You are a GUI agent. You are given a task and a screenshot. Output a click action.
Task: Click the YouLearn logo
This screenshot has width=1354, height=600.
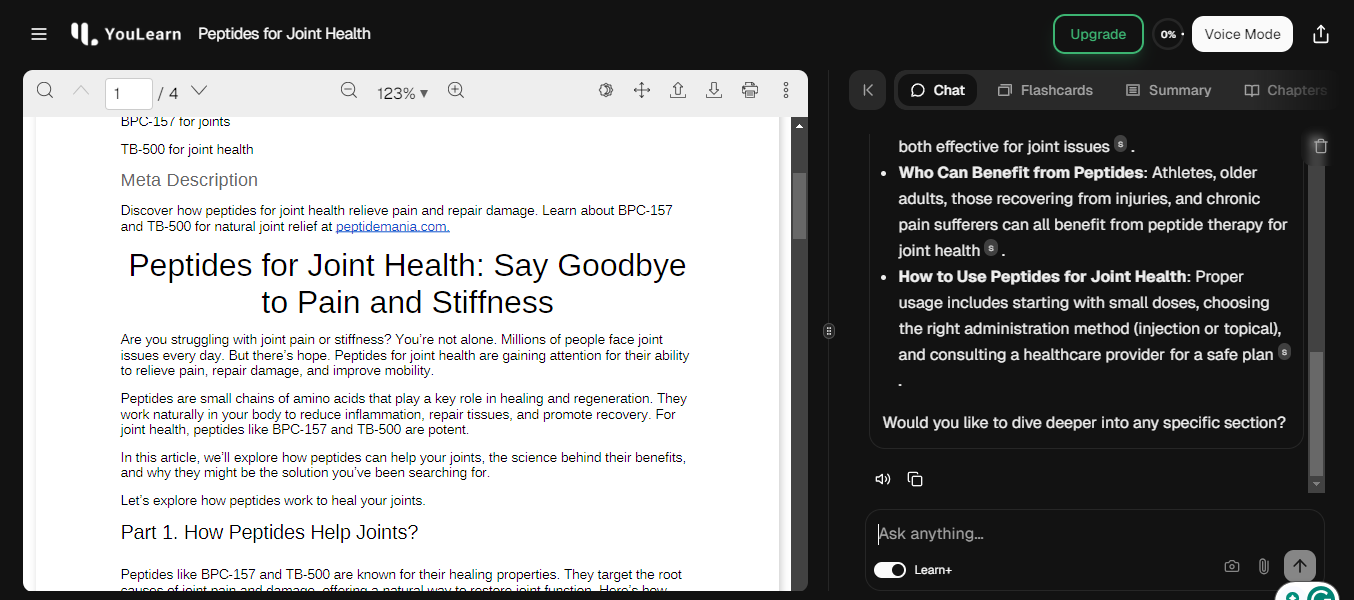pos(126,34)
